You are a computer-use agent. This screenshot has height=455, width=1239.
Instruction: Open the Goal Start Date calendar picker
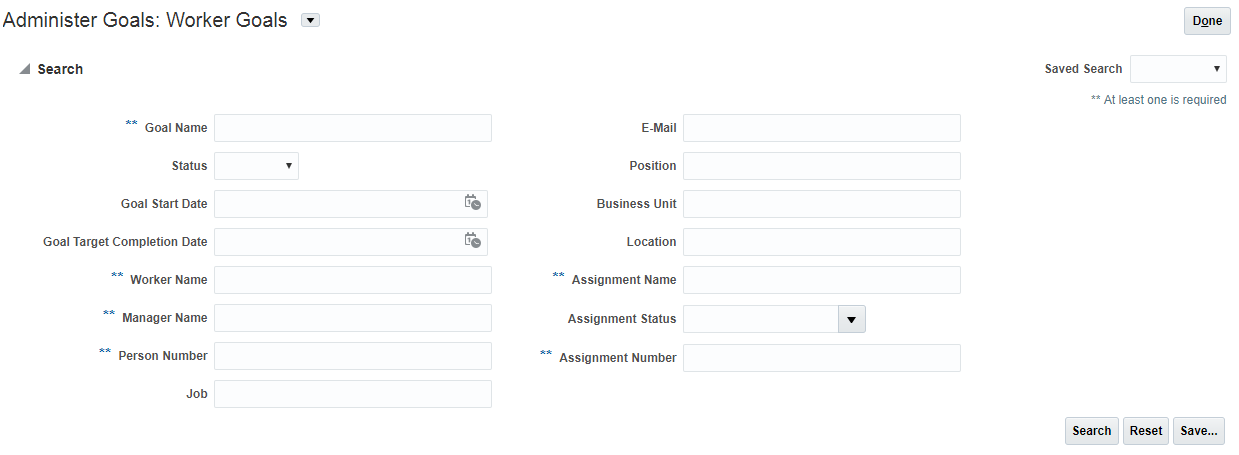pos(472,203)
